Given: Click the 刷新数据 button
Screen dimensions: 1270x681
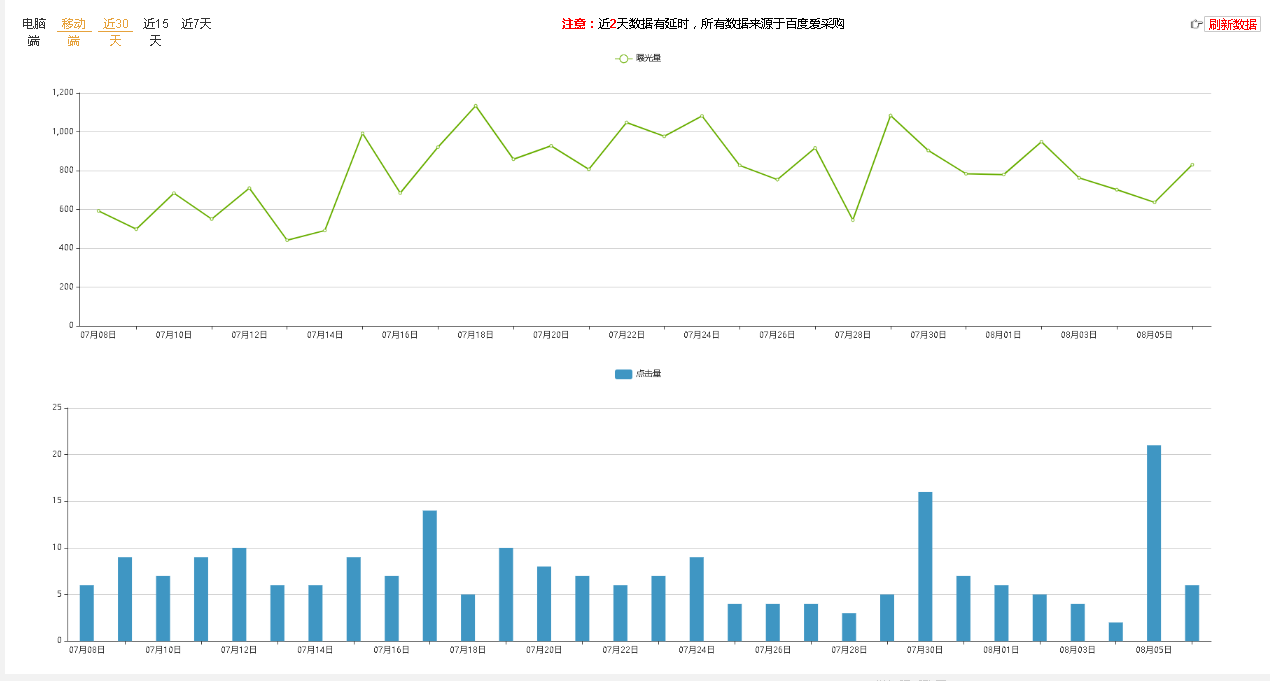Looking at the screenshot, I should [x=1232, y=25].
